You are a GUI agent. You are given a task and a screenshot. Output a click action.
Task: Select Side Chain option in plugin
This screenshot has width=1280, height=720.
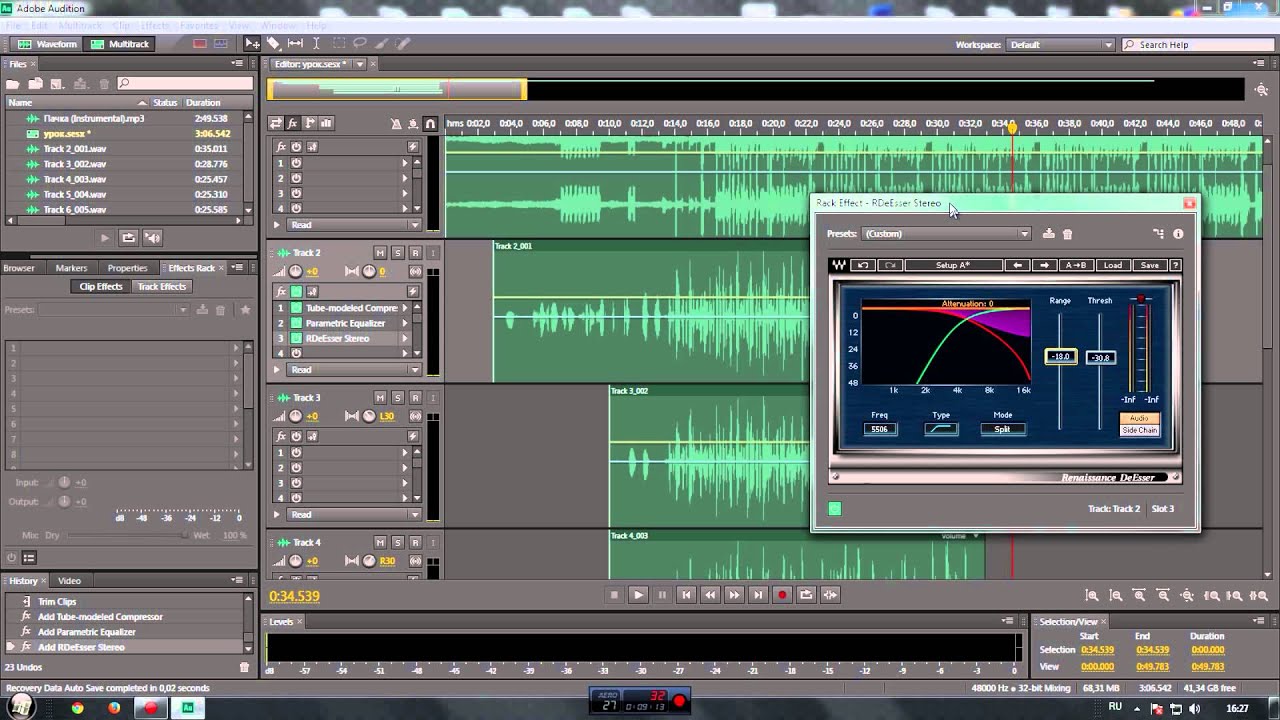[x=1139, y=430]
